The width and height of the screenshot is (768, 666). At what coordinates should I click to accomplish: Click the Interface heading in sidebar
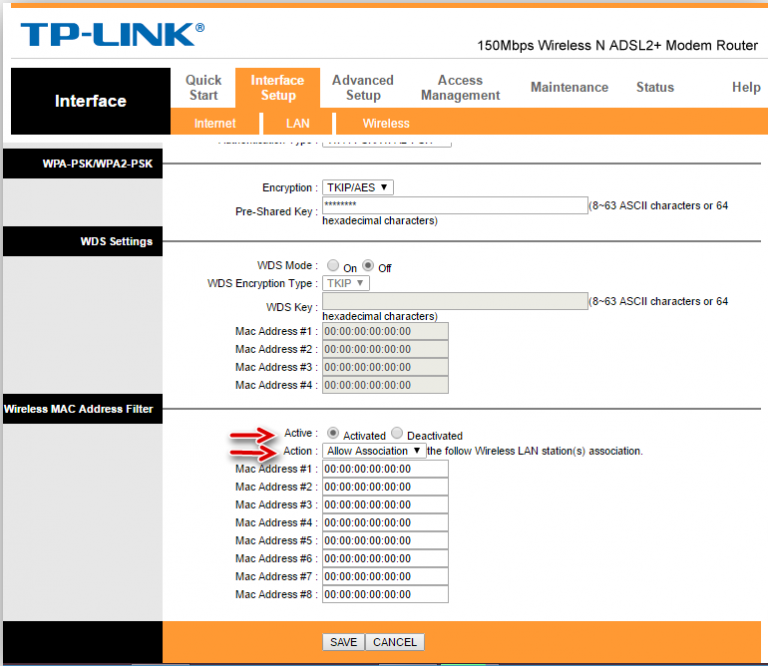(91, 101)
